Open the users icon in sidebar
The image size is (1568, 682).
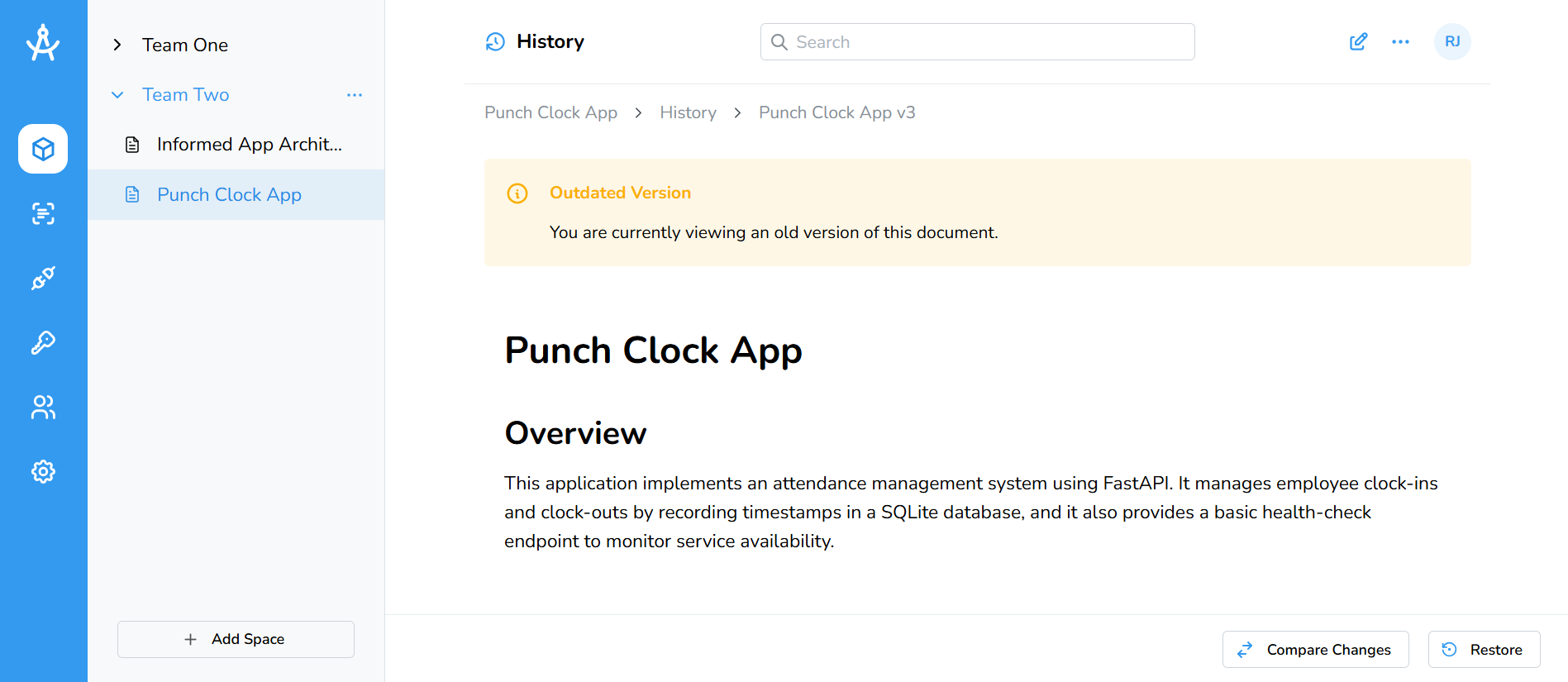[43, 407]
